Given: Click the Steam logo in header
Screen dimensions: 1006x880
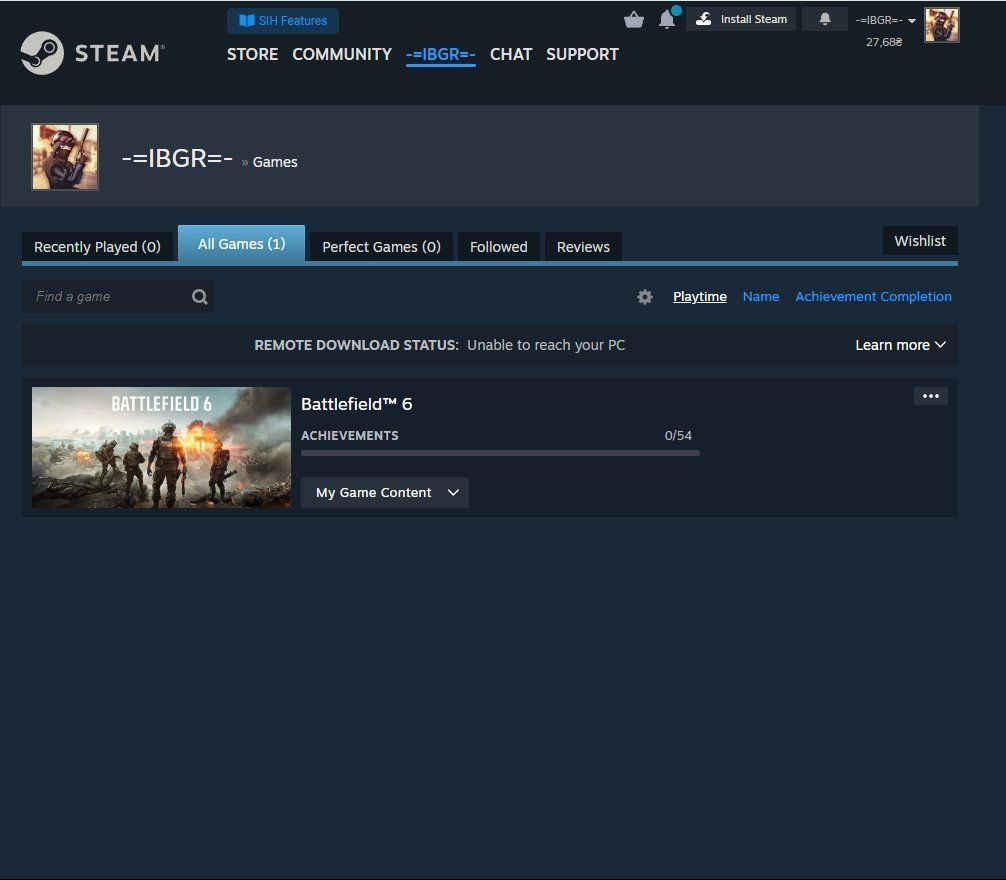Looking at the screenshot, I should click(x=92, y=53).
